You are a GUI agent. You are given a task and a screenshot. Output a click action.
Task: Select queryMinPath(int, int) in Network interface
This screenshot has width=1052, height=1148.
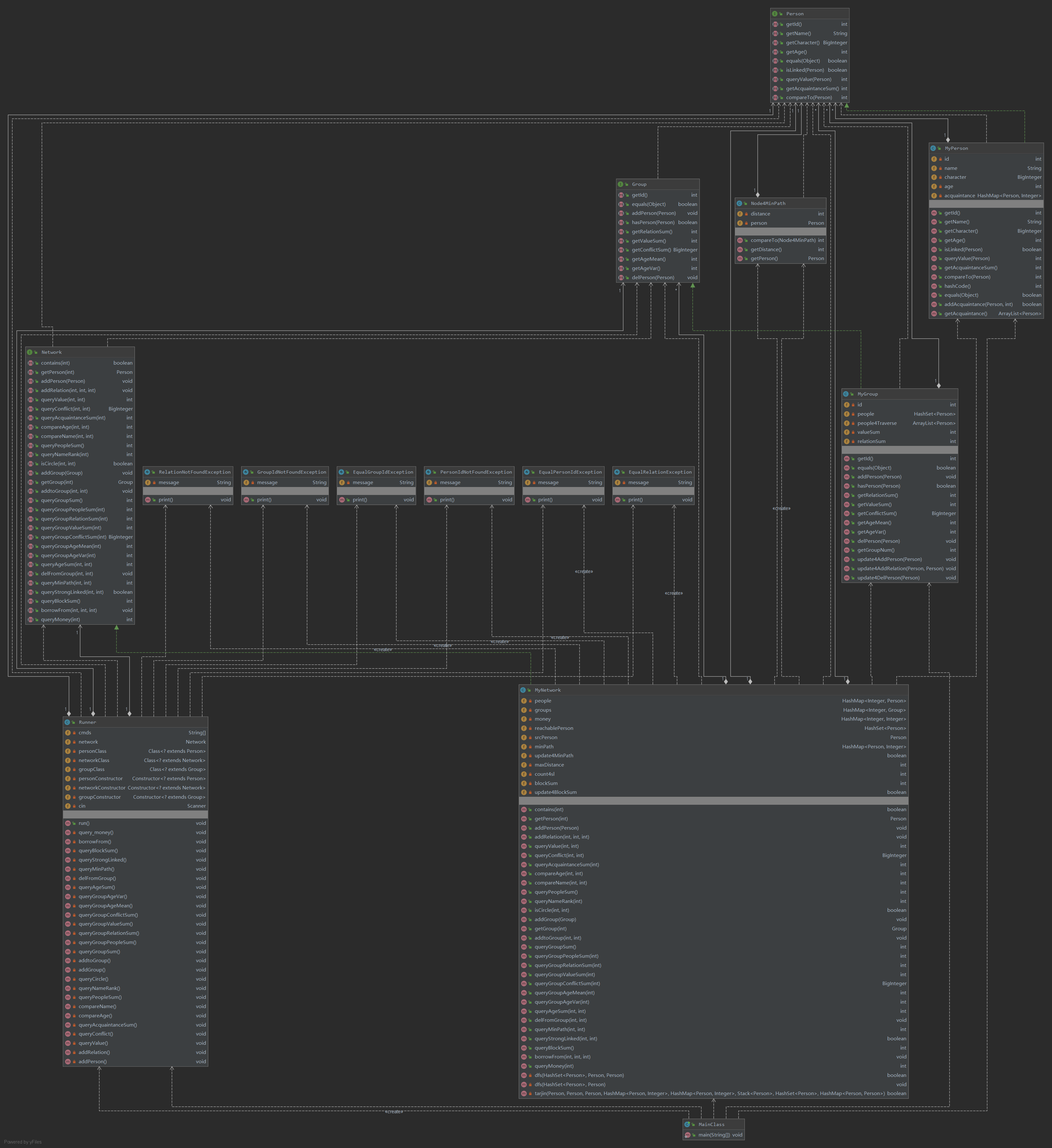coord(66,583)
